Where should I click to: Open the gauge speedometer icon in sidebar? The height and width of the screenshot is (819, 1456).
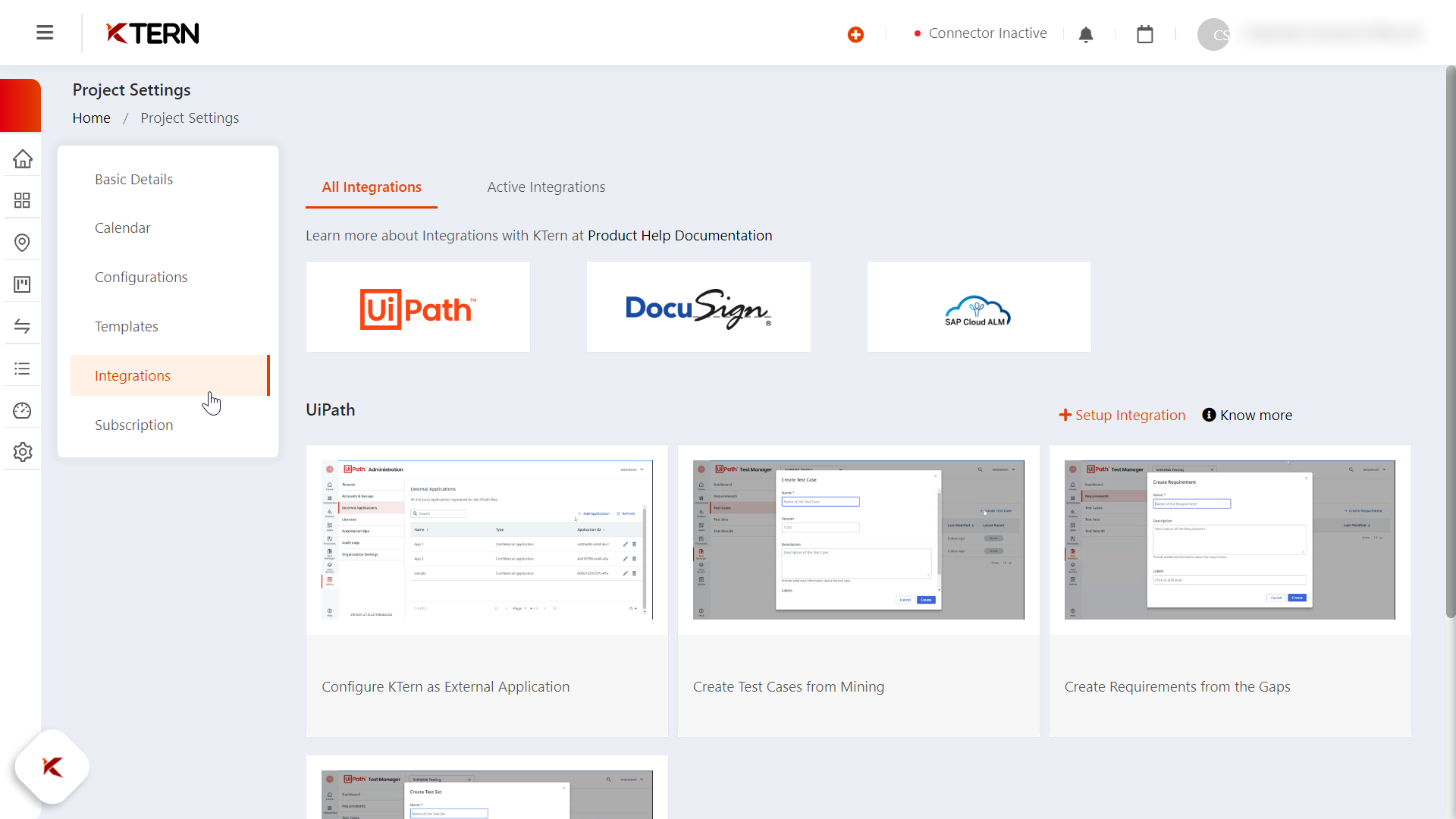tap(22, 410)
